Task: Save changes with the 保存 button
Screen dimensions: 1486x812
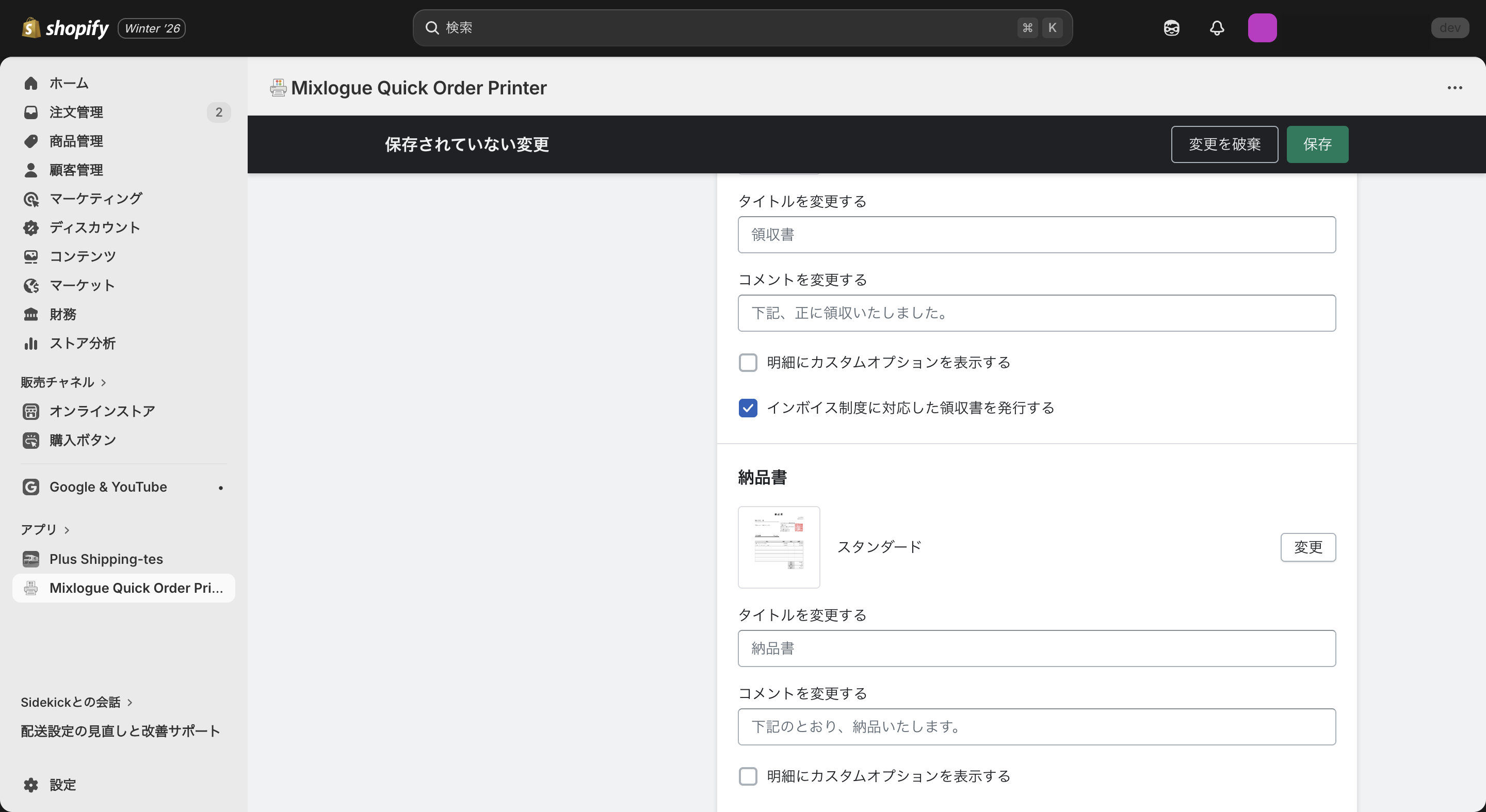Action: point(1317,144)
